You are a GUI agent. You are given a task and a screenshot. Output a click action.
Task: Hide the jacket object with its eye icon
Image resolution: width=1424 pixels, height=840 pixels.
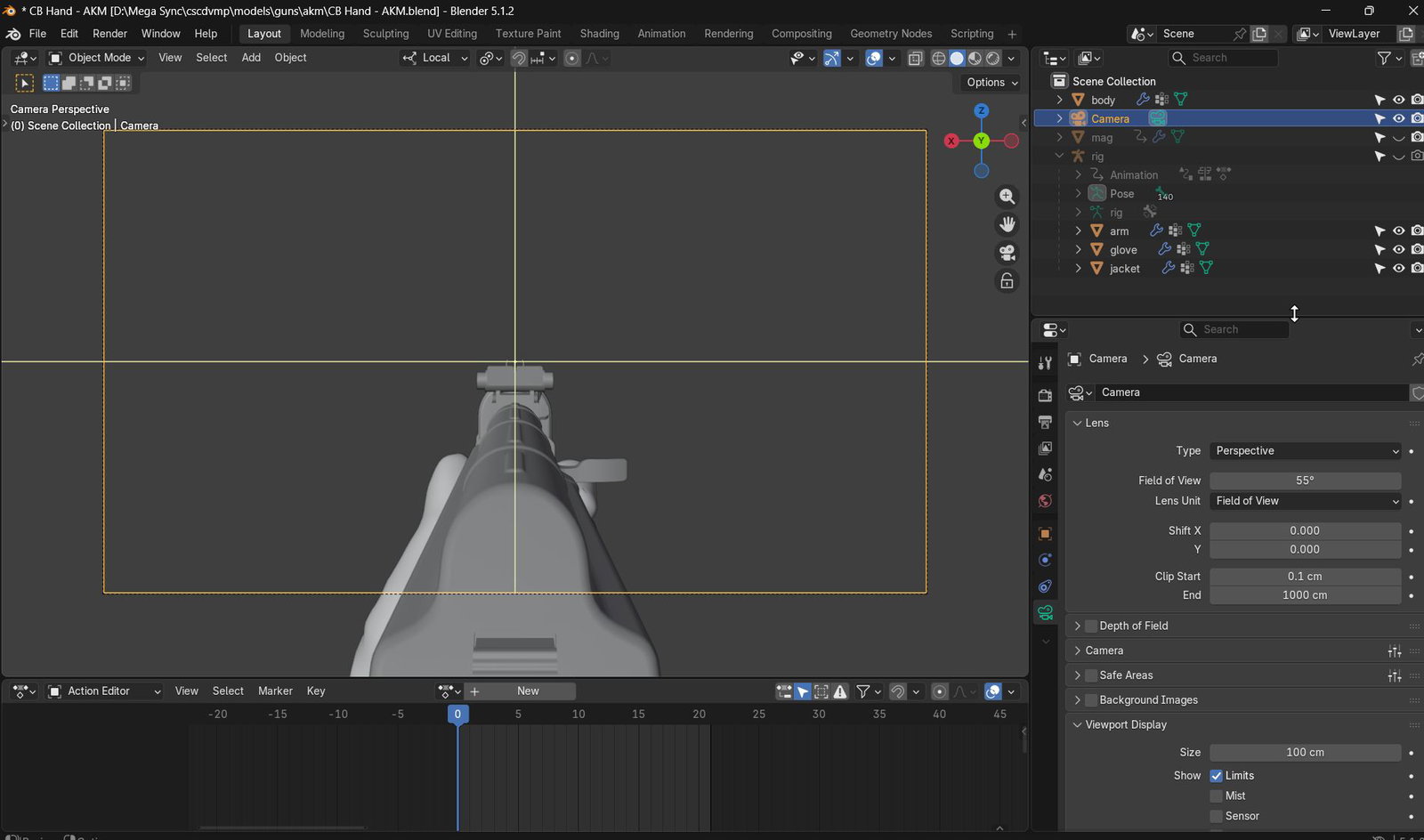[1398, 268]
